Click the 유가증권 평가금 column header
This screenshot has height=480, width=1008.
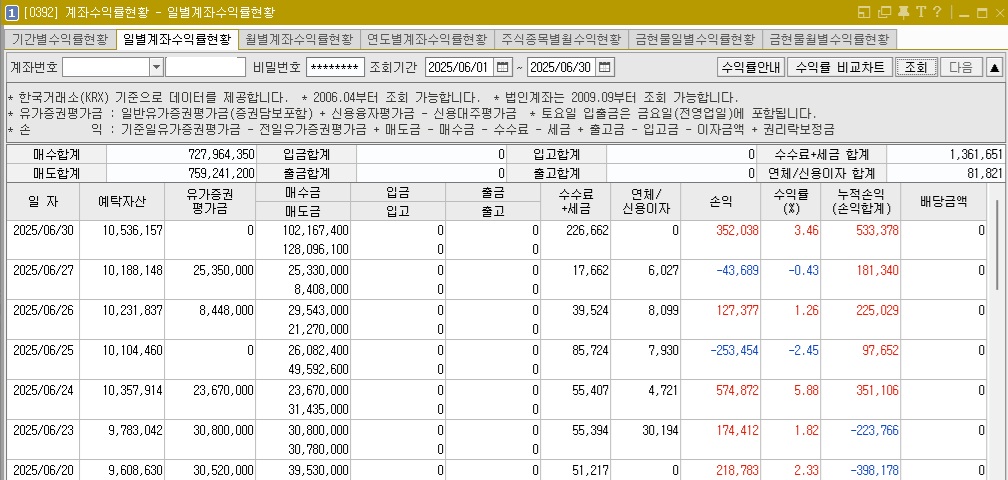(x=210, y=202)
